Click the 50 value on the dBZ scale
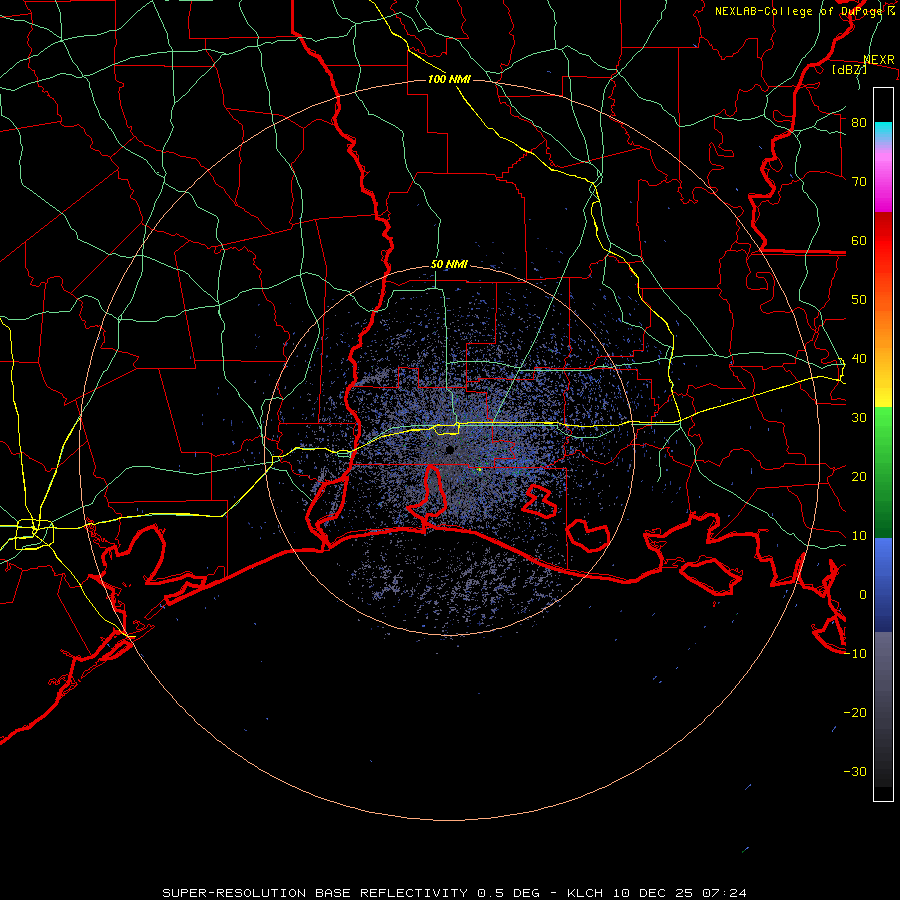 pyautogui.click(x=859, y=300)
